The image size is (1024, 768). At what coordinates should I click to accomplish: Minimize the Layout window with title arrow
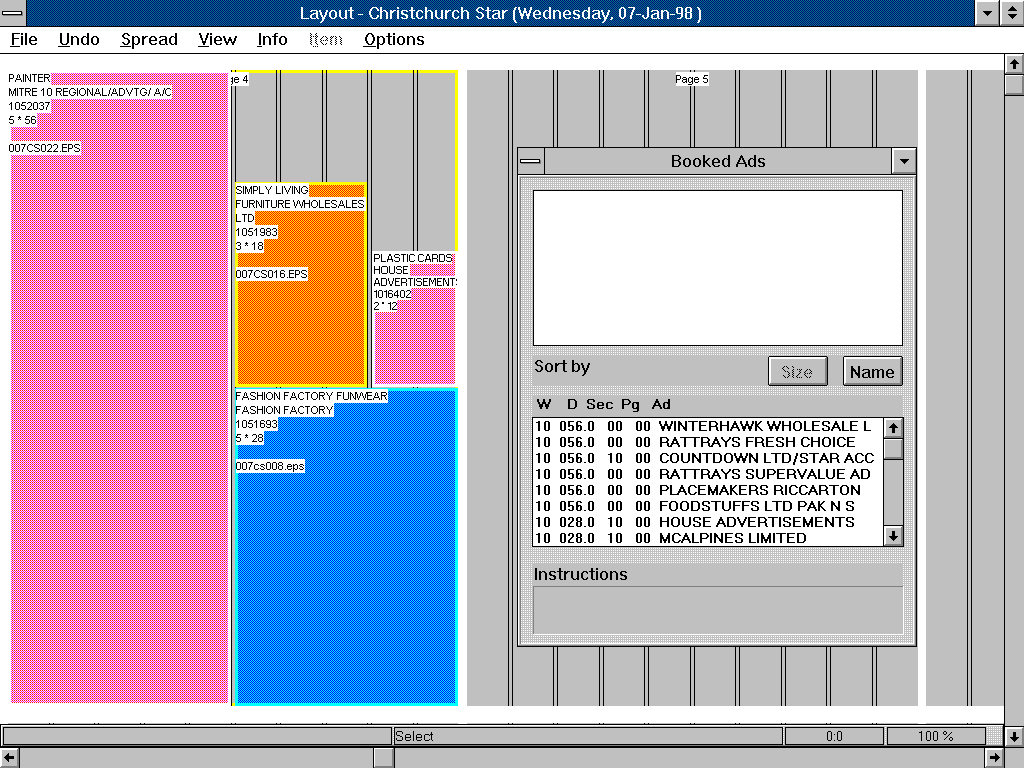[987, 12]
